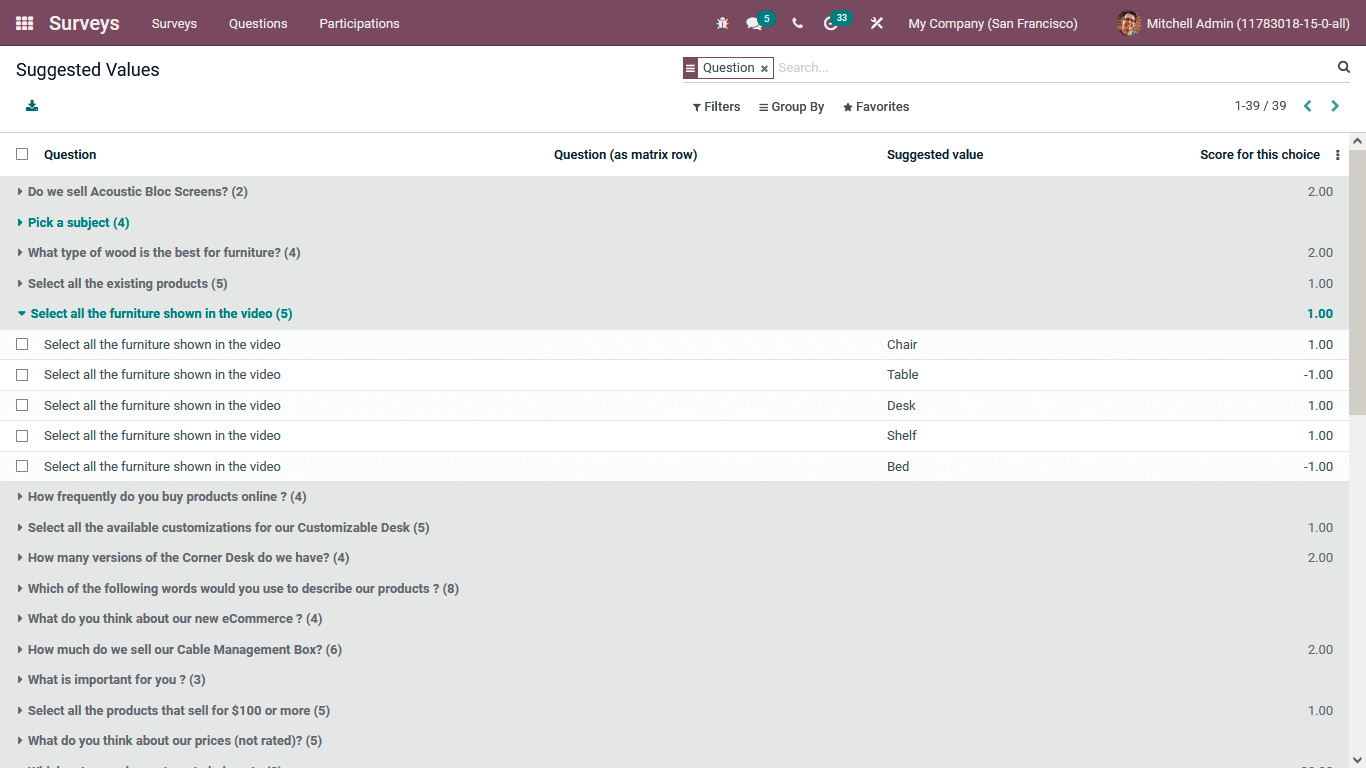Open optional columns three-dot menu

pyautogui.click(x=1338, y=155)
